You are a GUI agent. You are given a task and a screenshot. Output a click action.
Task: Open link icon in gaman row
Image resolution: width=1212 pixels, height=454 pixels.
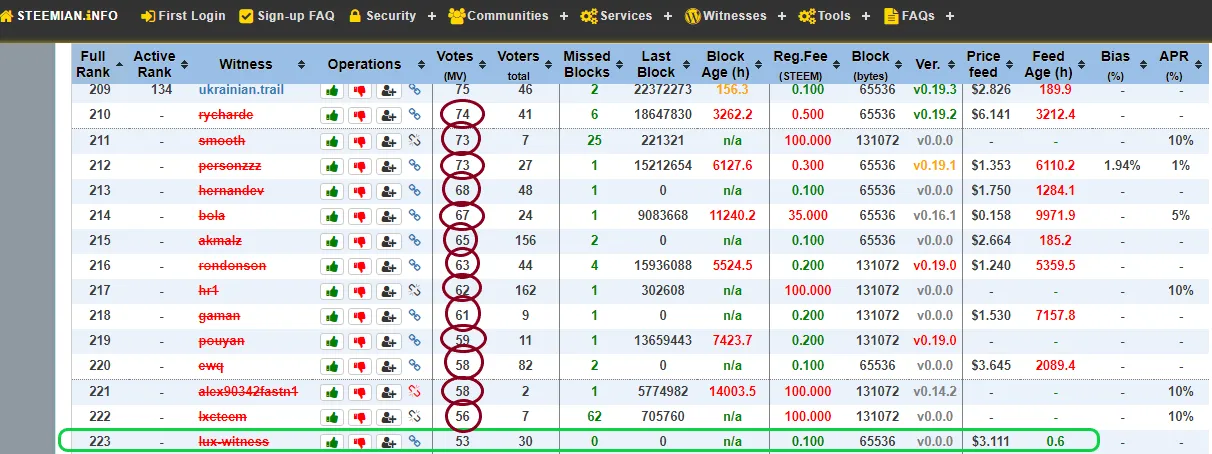[415, 316]
